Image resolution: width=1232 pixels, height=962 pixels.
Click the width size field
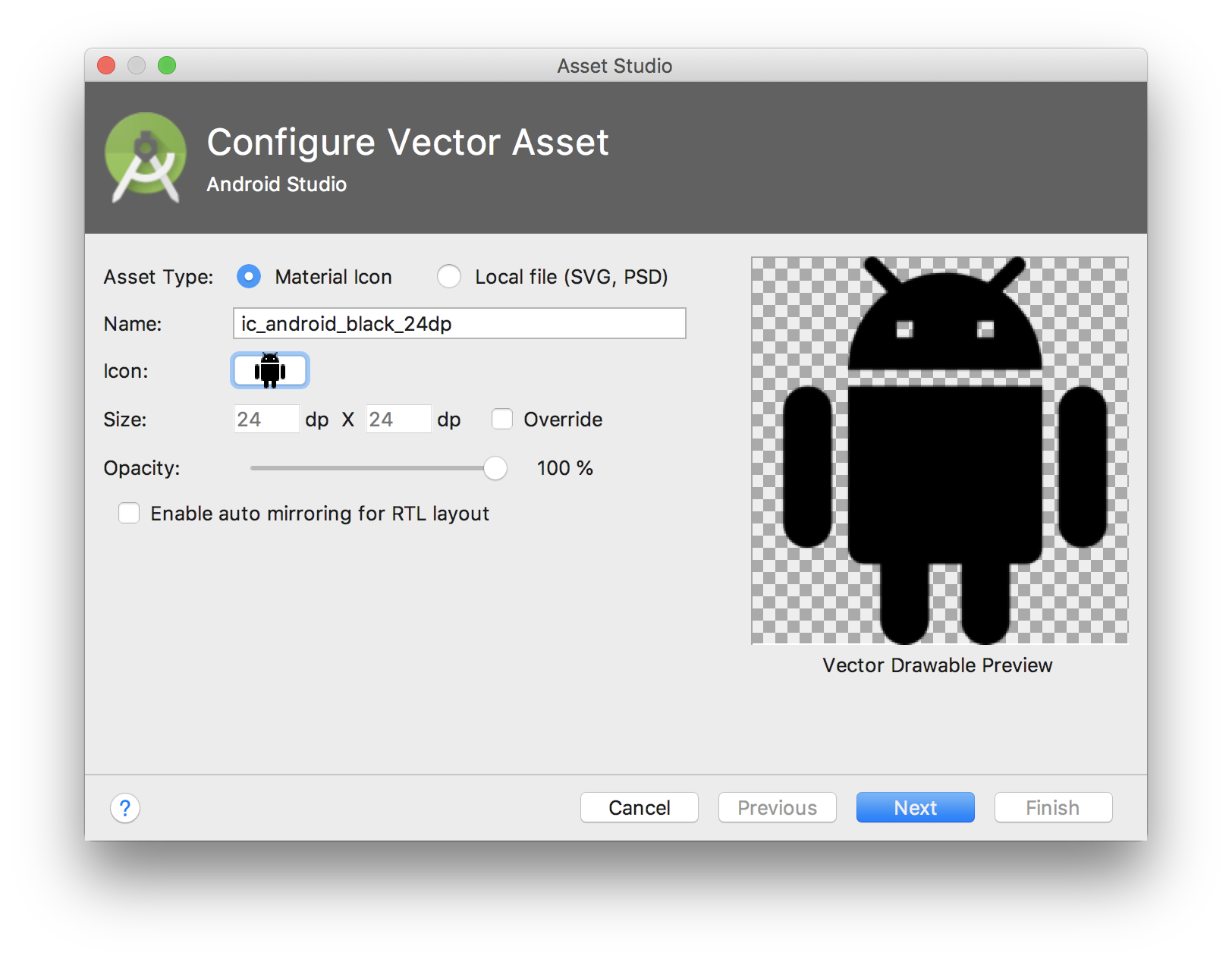266,420
